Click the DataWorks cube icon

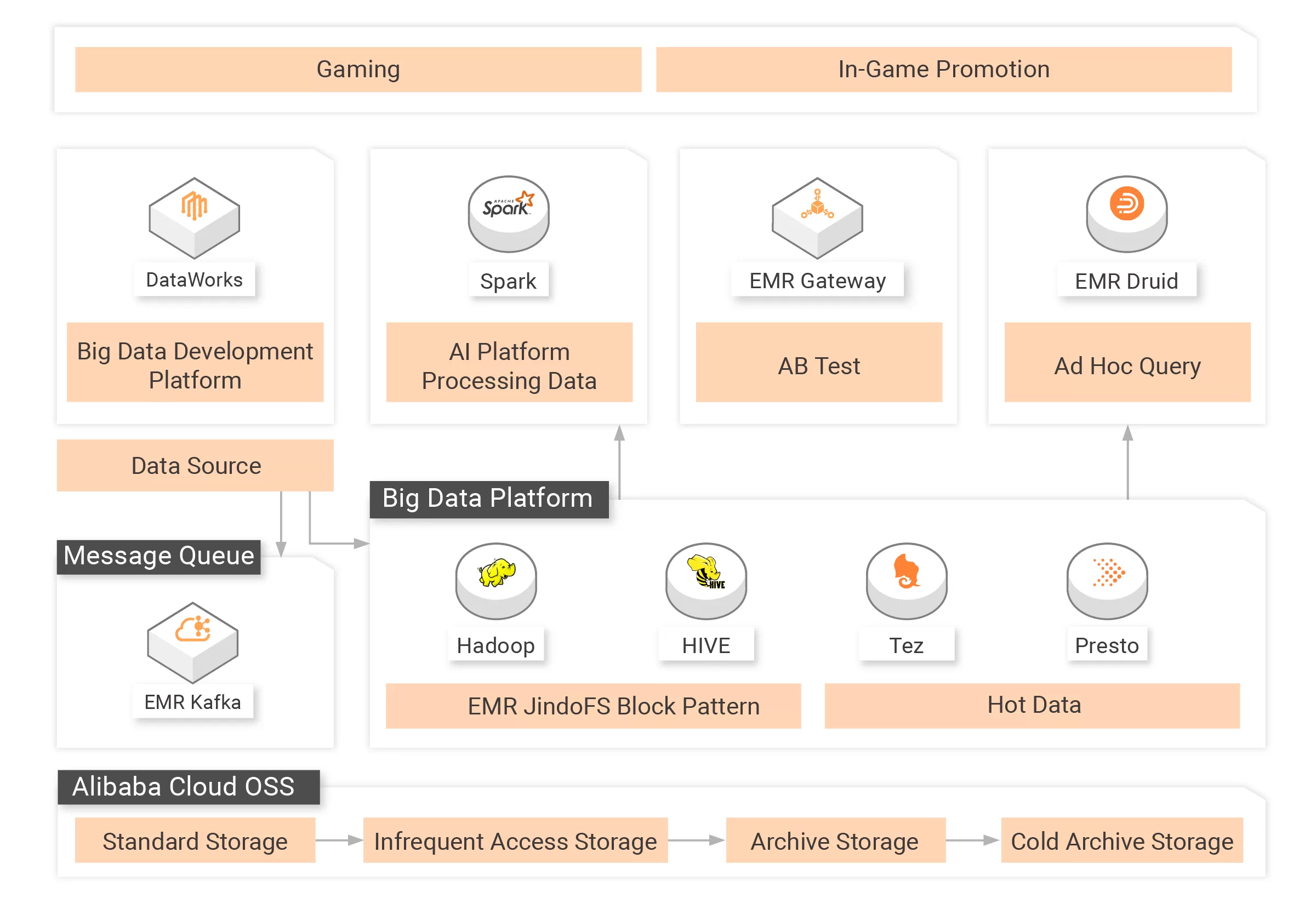(195, 216)
